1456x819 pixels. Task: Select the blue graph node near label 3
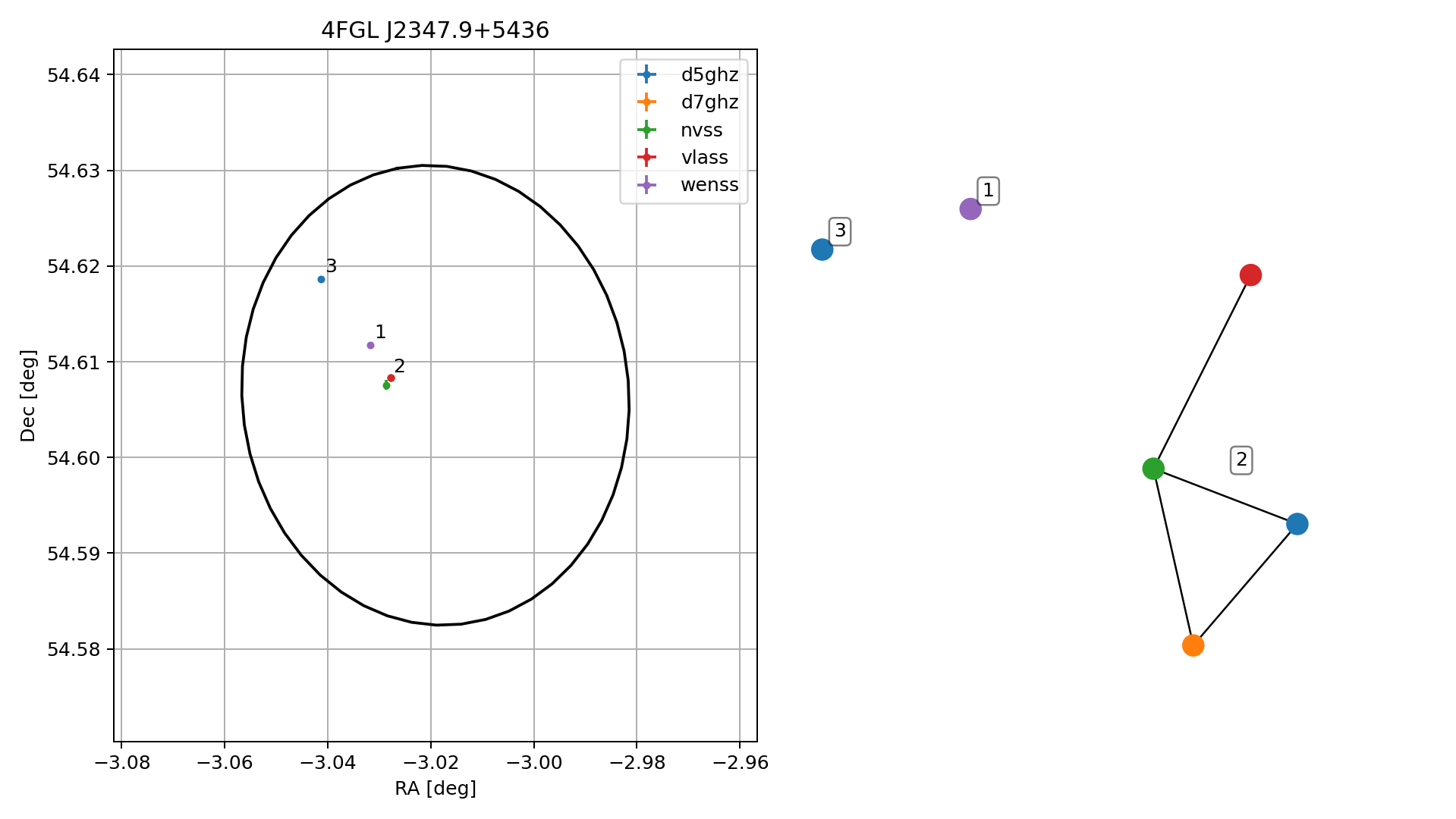click(822, 249)
